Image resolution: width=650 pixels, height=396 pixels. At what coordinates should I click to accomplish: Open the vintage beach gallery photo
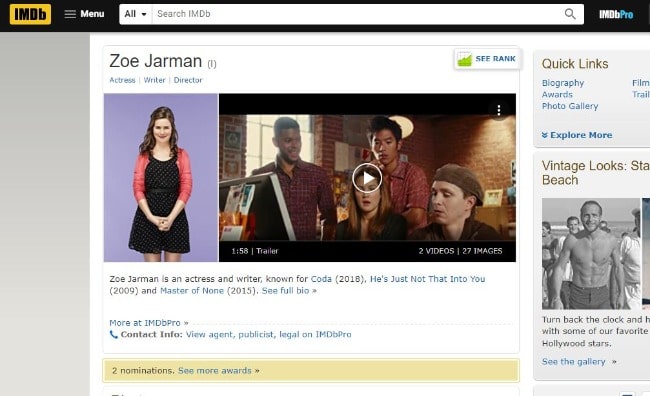[x=591, y=254]
